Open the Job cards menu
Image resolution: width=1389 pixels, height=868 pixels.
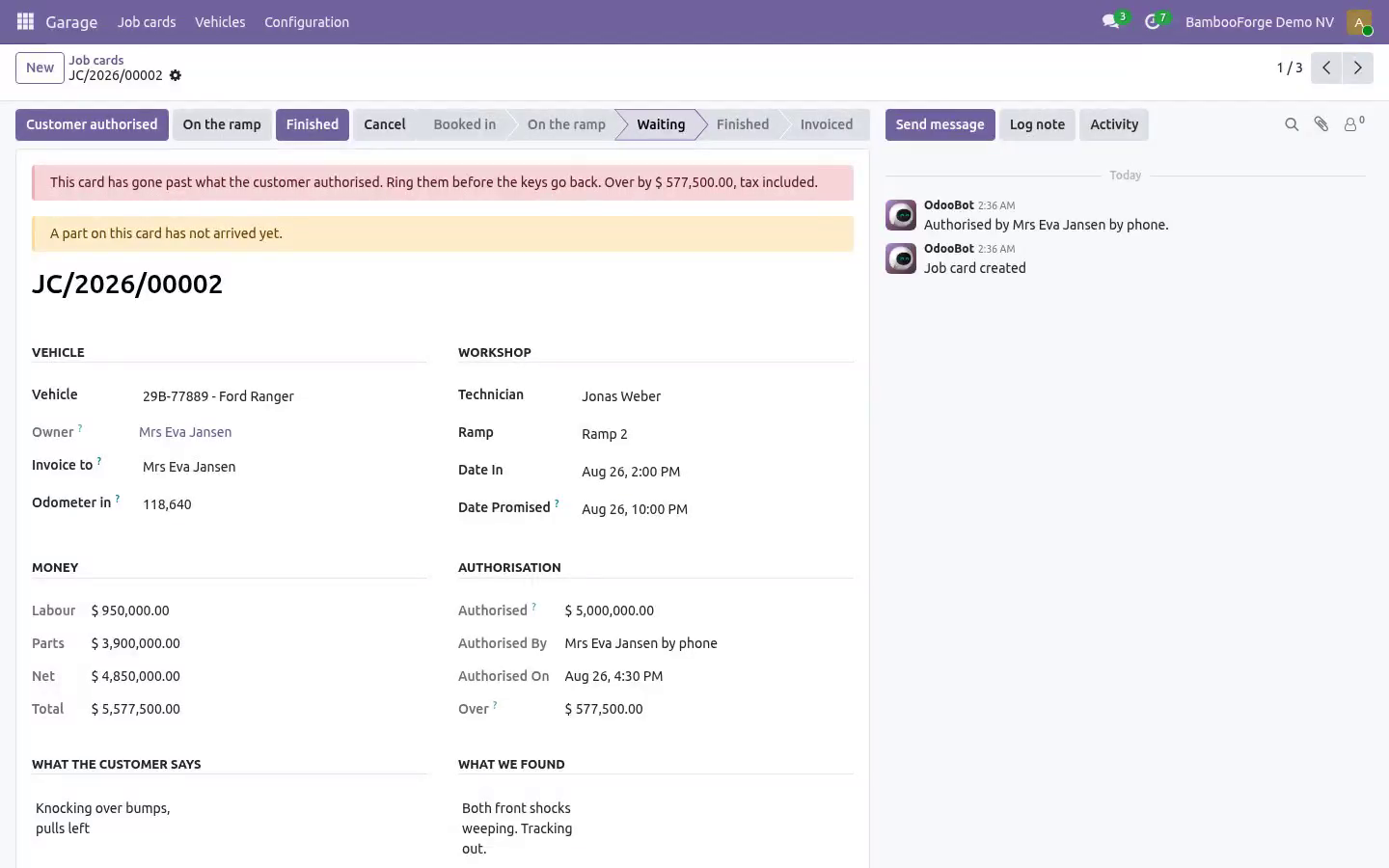pos(147,22)
